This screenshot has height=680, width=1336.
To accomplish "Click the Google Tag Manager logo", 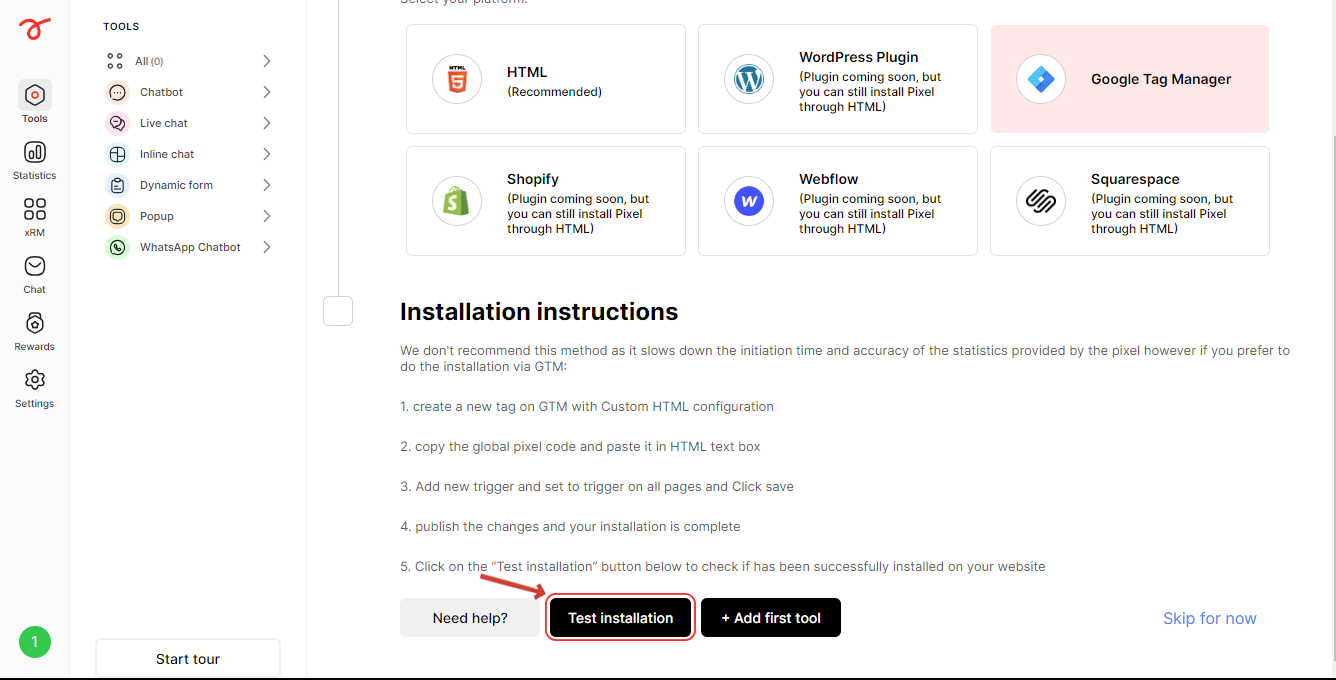I will click(x=1041, y=79).
